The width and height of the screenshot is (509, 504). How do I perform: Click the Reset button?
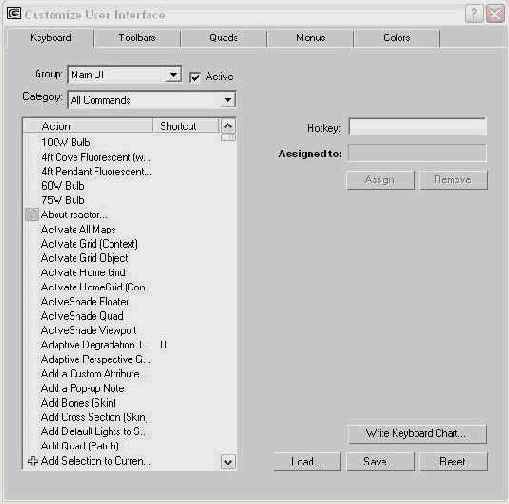(x=453, y=461)
